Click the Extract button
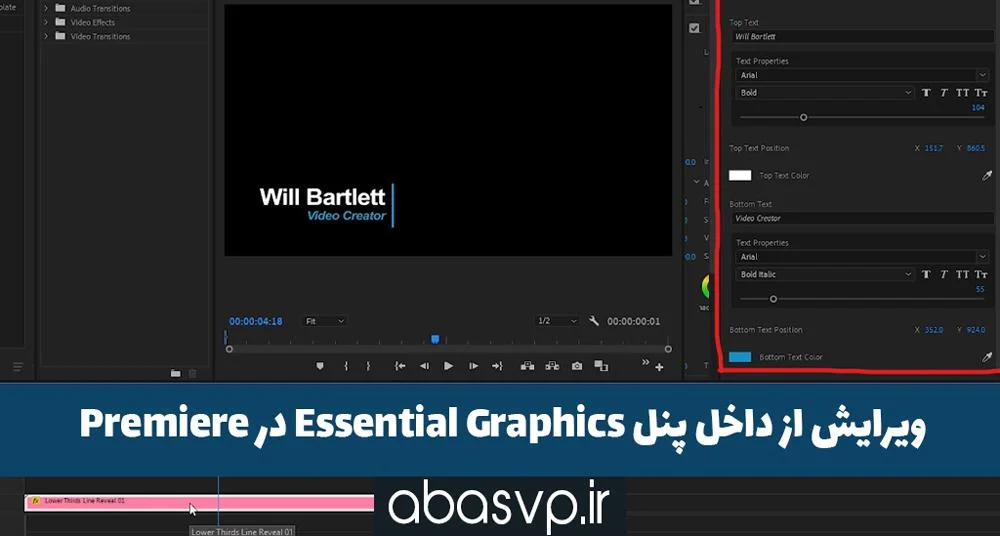Screen dimensions: 1000x536 point(552,366)
